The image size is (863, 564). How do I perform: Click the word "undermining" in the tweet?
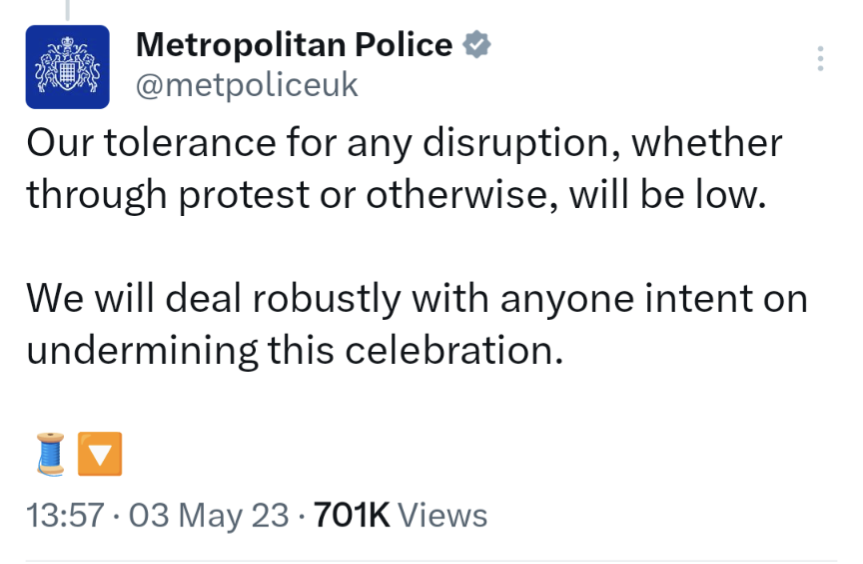[142, 349]
